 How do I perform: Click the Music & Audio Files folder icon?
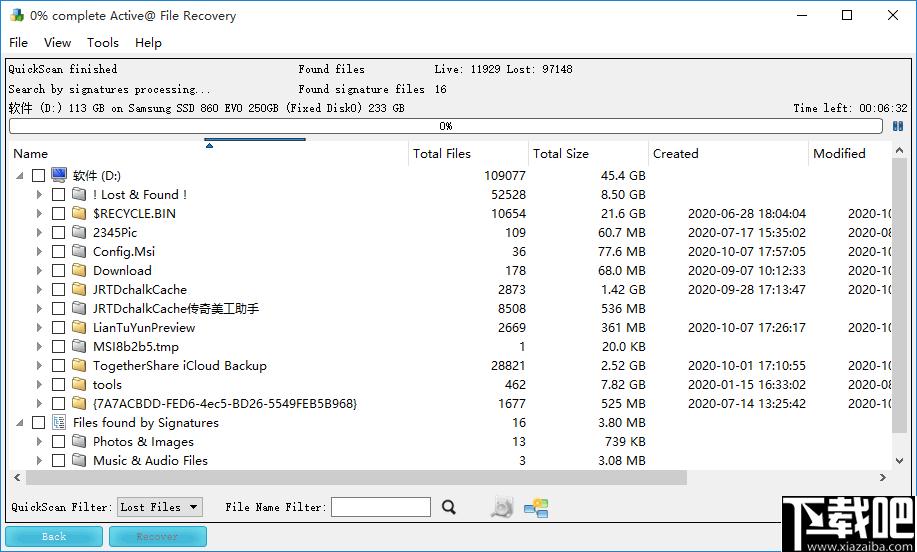(x=79, y=460)
